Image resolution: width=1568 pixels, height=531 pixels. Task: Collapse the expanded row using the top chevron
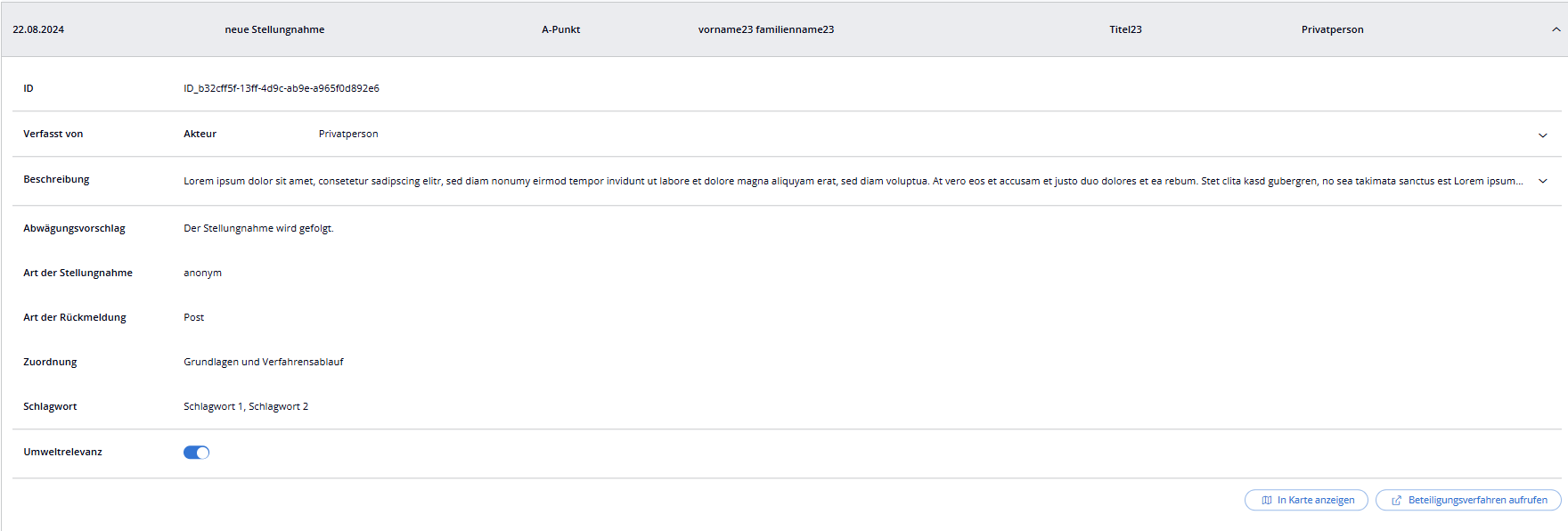[1556, 29]
